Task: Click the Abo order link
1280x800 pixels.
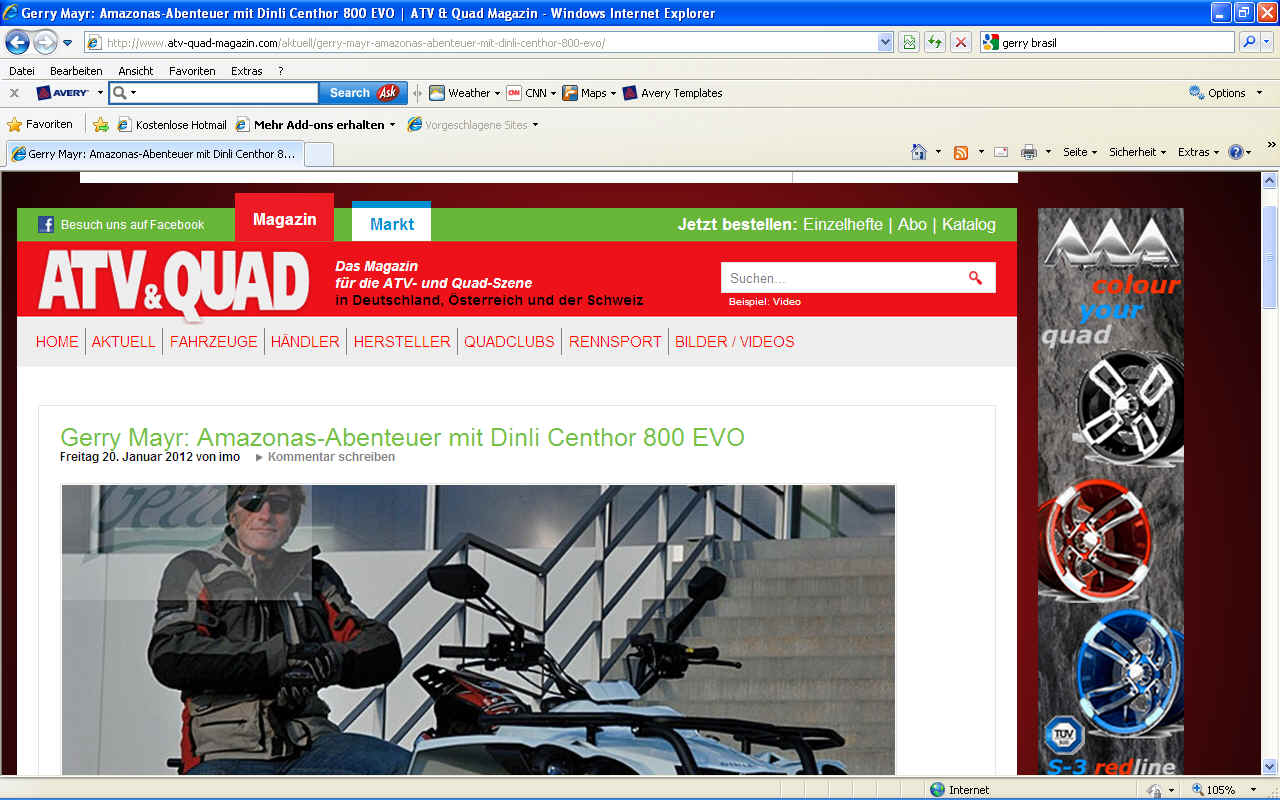Action: (x=912, y=224)
